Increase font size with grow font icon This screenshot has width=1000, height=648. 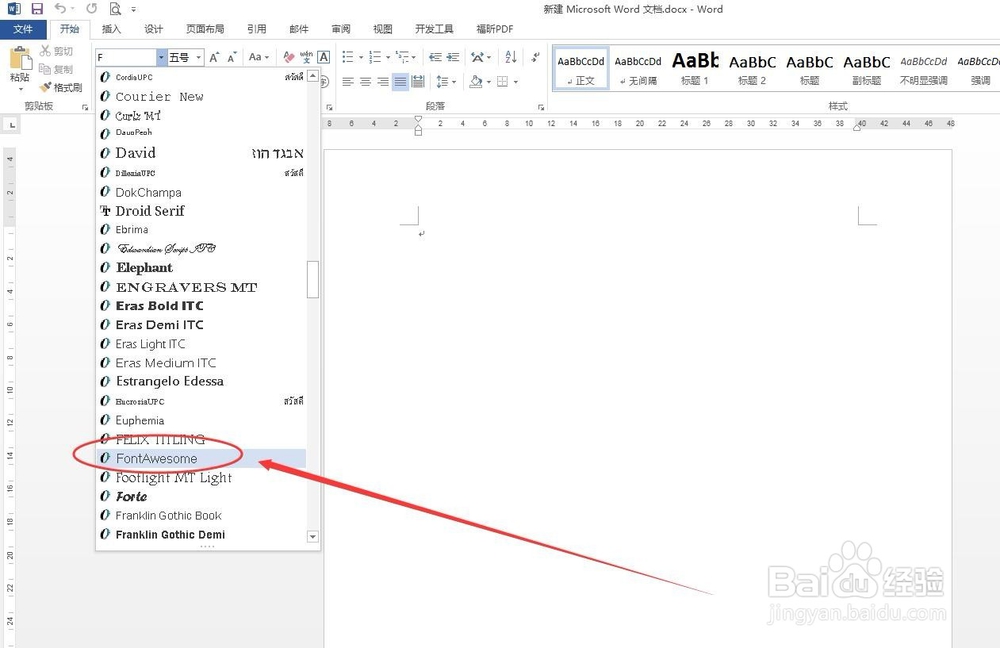coord(214,57)
